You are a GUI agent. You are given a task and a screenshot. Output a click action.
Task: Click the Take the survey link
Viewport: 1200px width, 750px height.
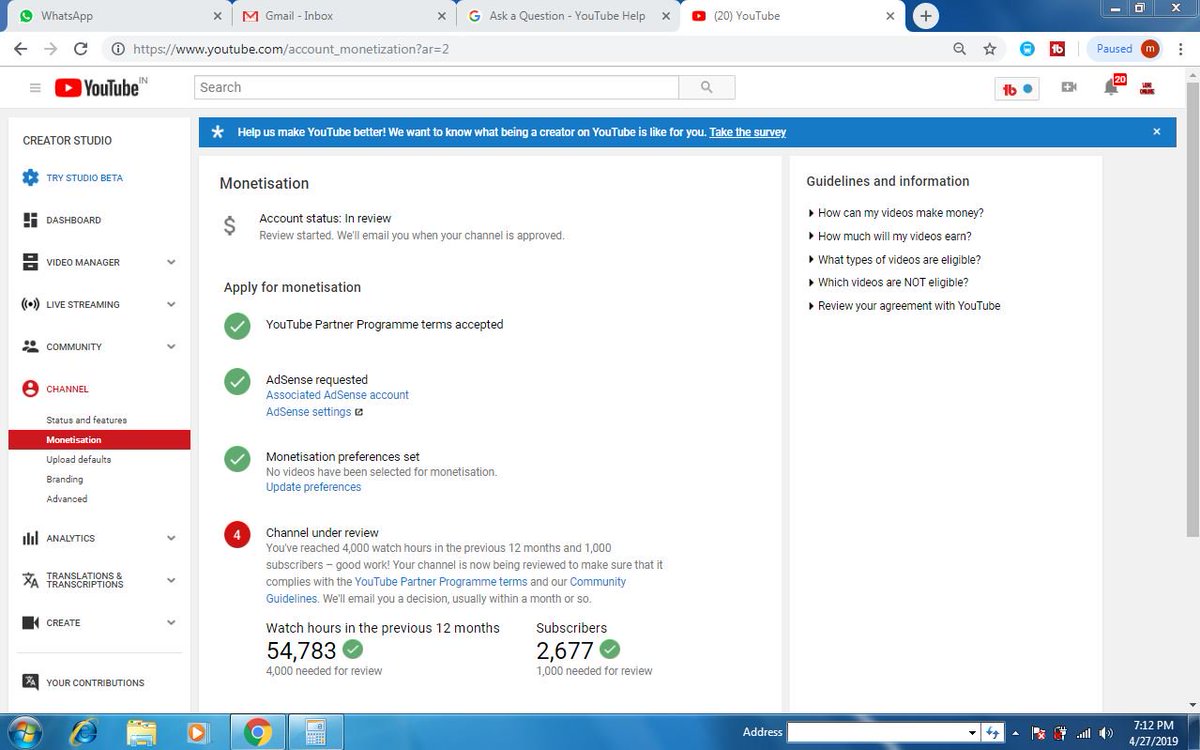click(x=747, y=132)
